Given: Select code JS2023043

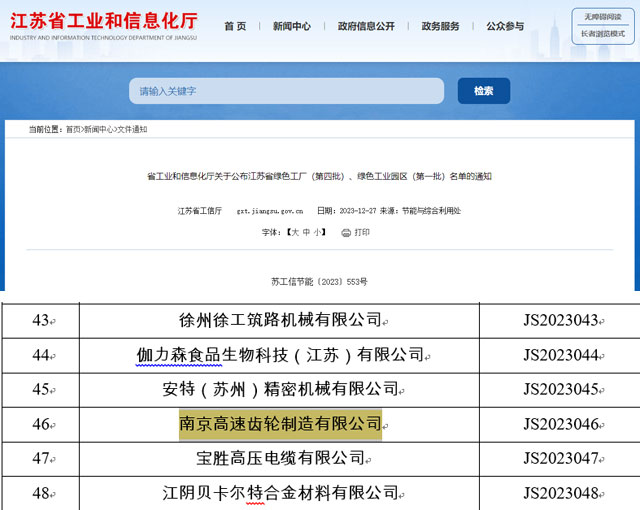Looking at the screenshot, I should pyautogui.click(x=561, y=320).
